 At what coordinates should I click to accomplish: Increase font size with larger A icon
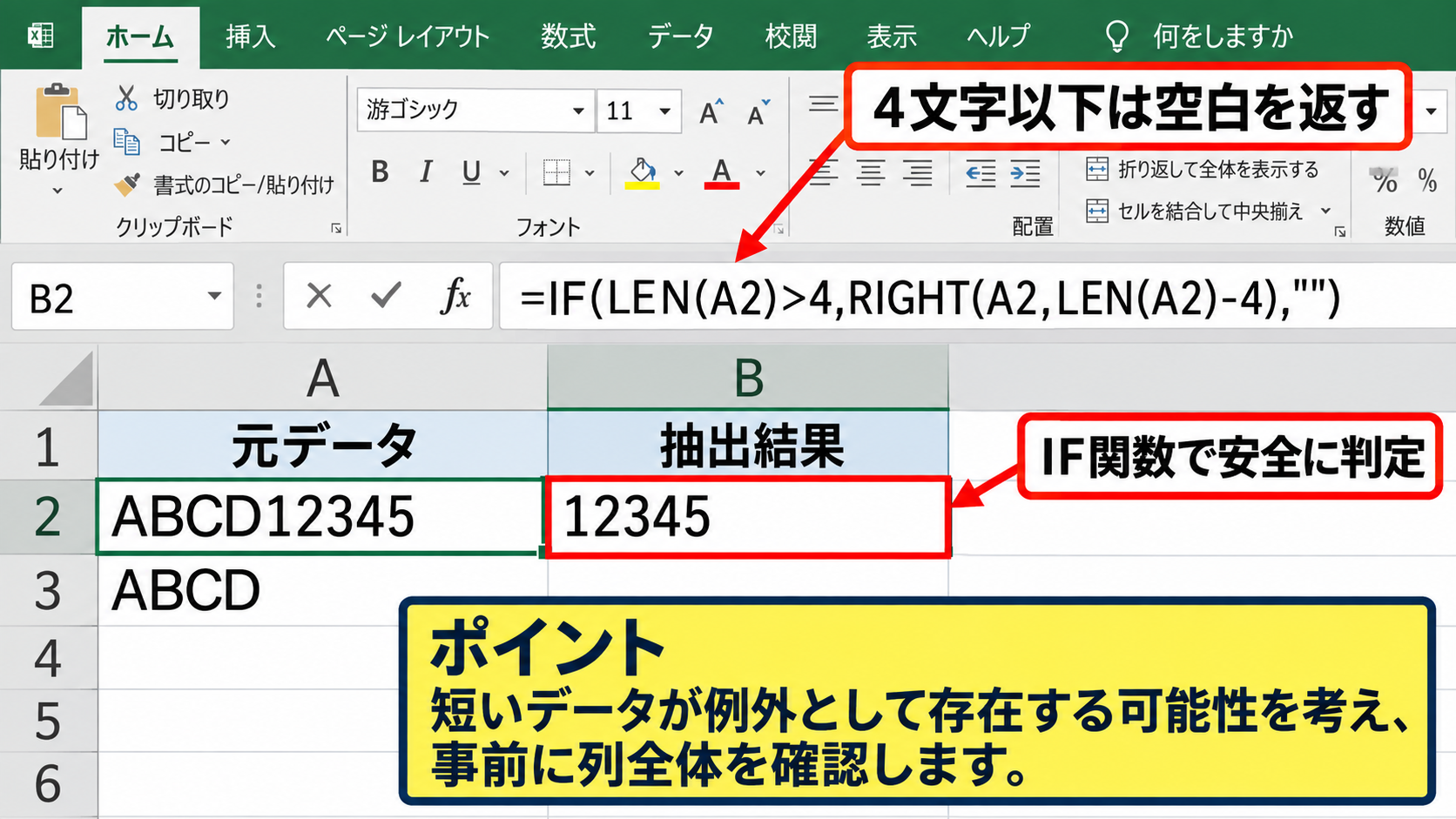pyautogui.click(x=711, y=111)
